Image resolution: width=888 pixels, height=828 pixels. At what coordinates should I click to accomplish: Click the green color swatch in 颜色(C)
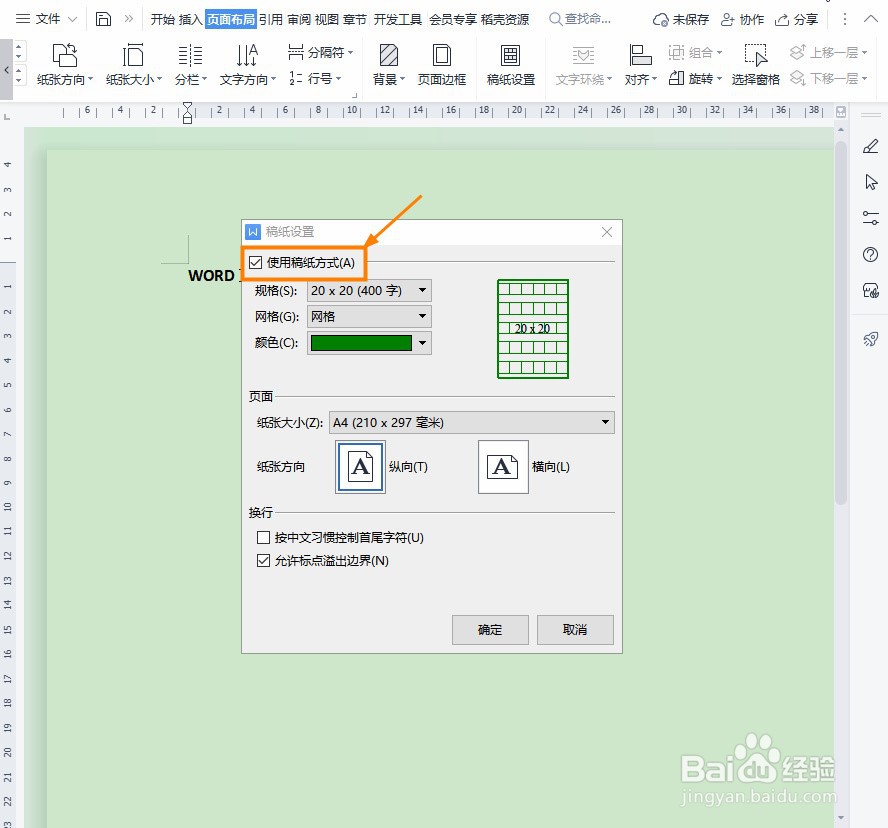tap(361, 343)
